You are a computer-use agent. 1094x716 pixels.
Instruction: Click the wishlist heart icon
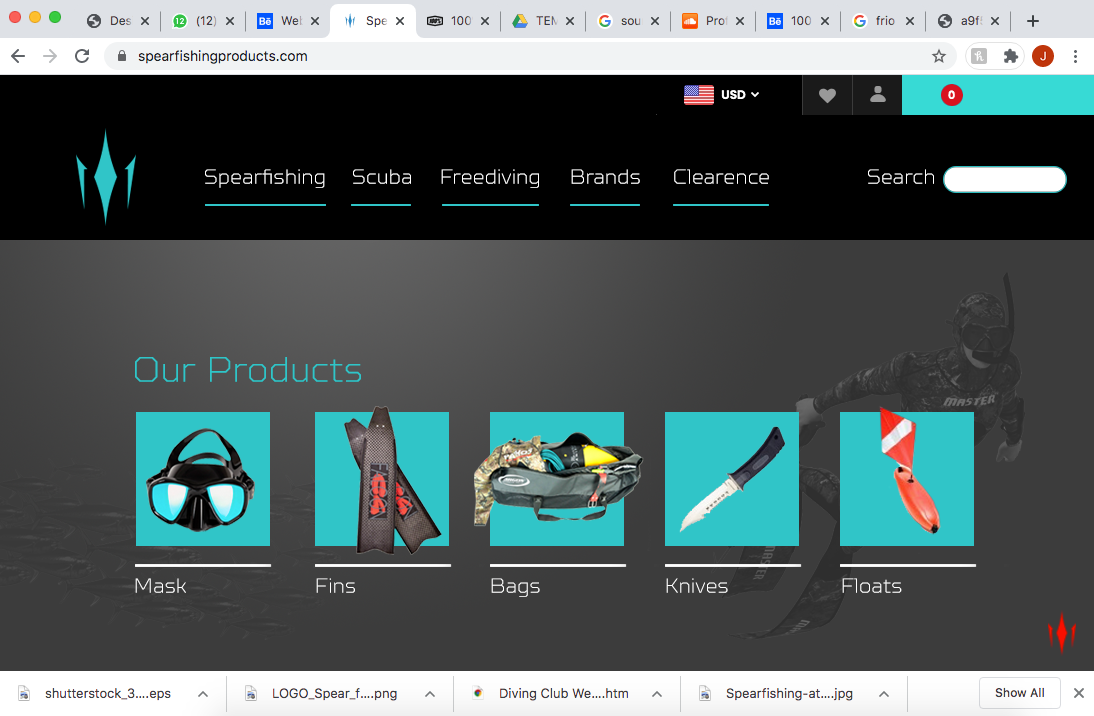coord(827,95)
